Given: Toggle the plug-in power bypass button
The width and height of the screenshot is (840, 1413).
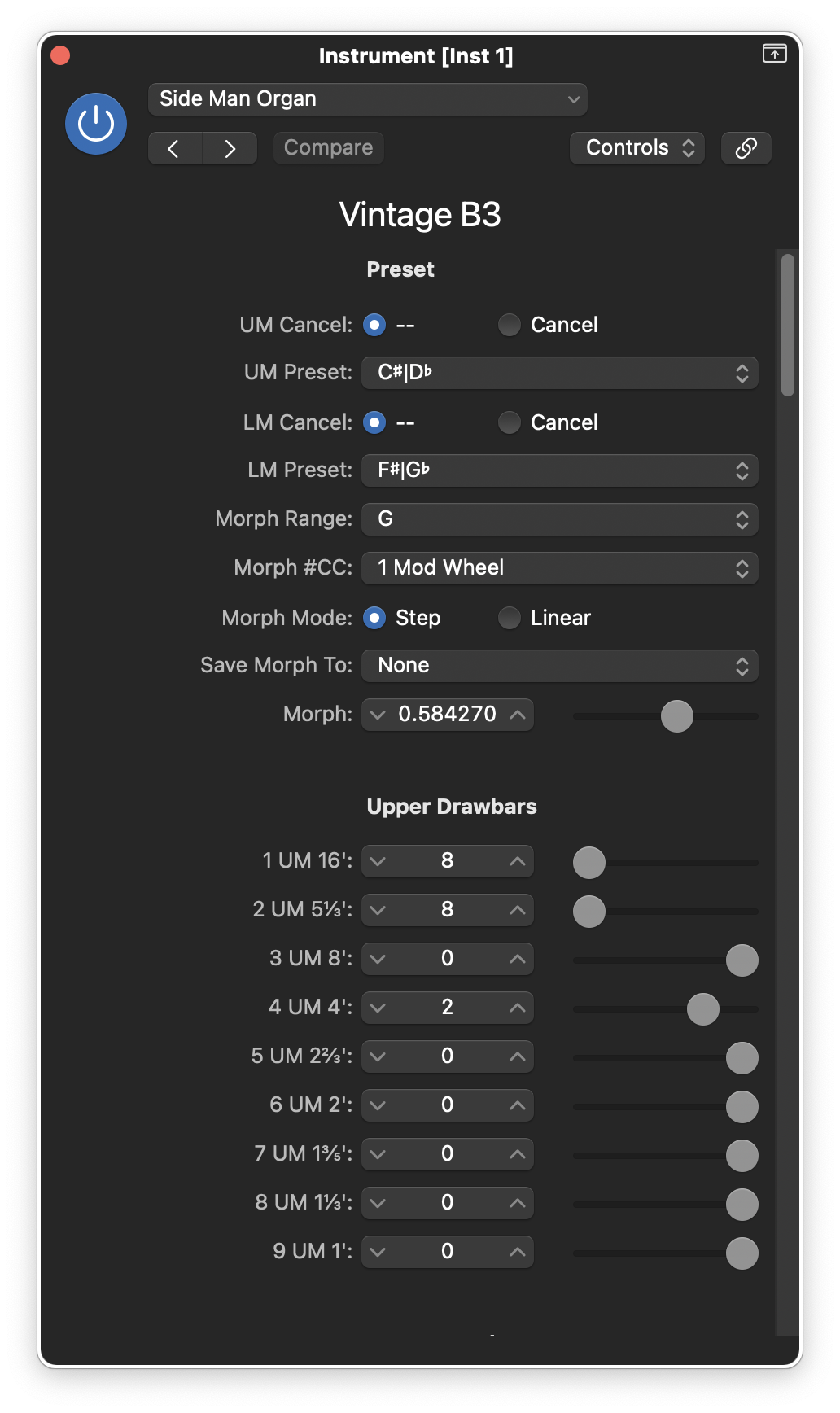Looking at the screenshot, I should pos(96,124).
